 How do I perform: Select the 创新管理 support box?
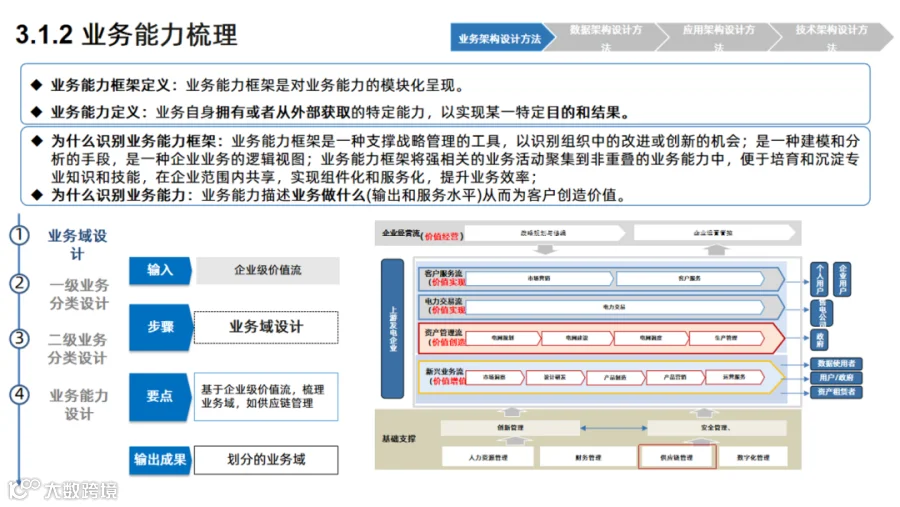tap(510, 428)
